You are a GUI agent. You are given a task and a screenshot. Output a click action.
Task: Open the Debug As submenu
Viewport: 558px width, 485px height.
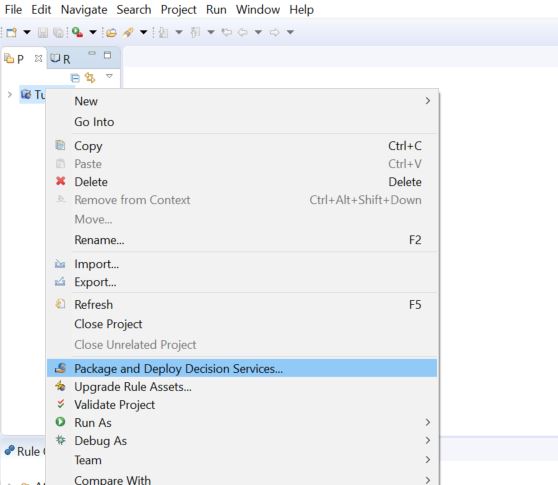click(242, 441)
